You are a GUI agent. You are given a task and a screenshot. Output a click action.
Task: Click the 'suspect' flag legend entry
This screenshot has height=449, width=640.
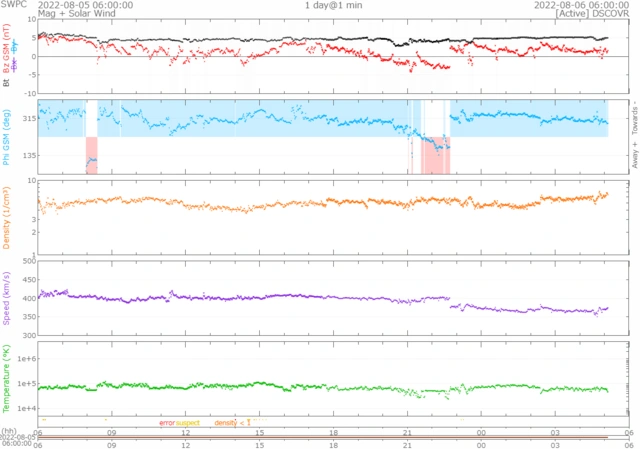pyautogui.click(x=188, y=423)
